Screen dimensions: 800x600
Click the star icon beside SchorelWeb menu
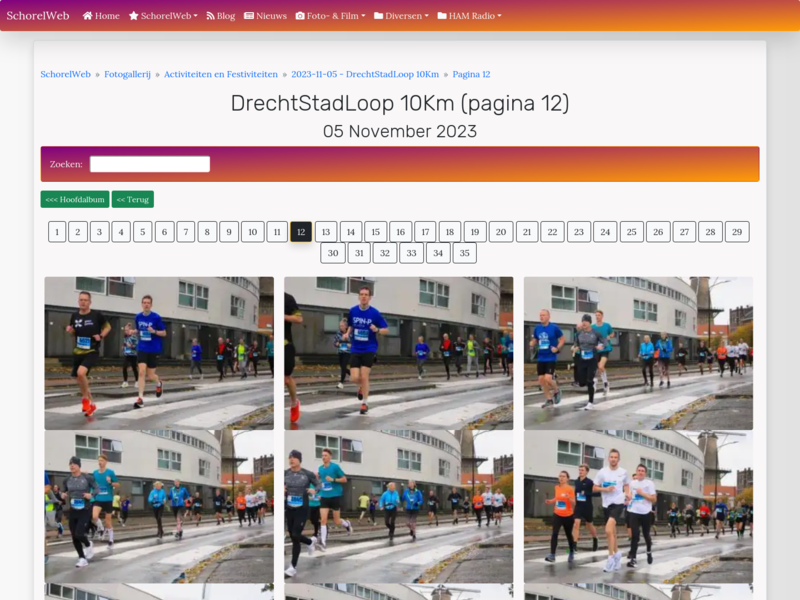[x=134, y=16]
